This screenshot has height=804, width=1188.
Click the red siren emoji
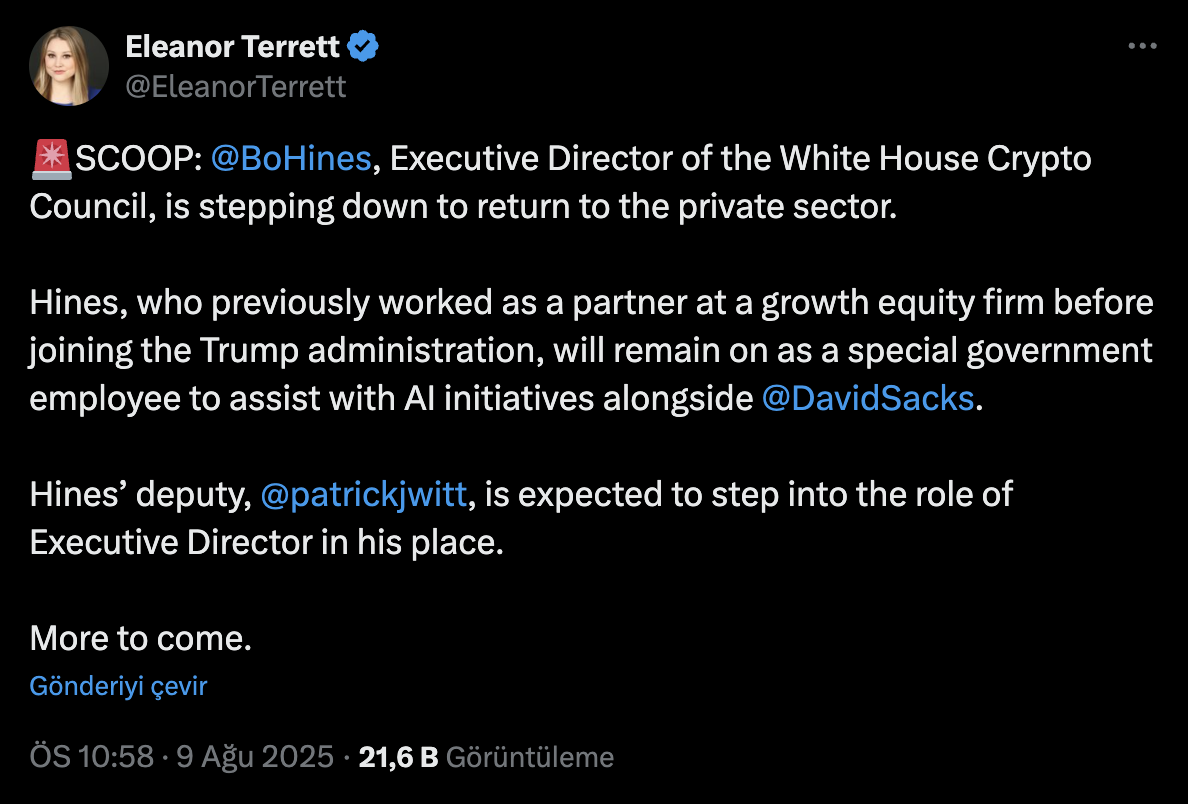tap(50, 159)
